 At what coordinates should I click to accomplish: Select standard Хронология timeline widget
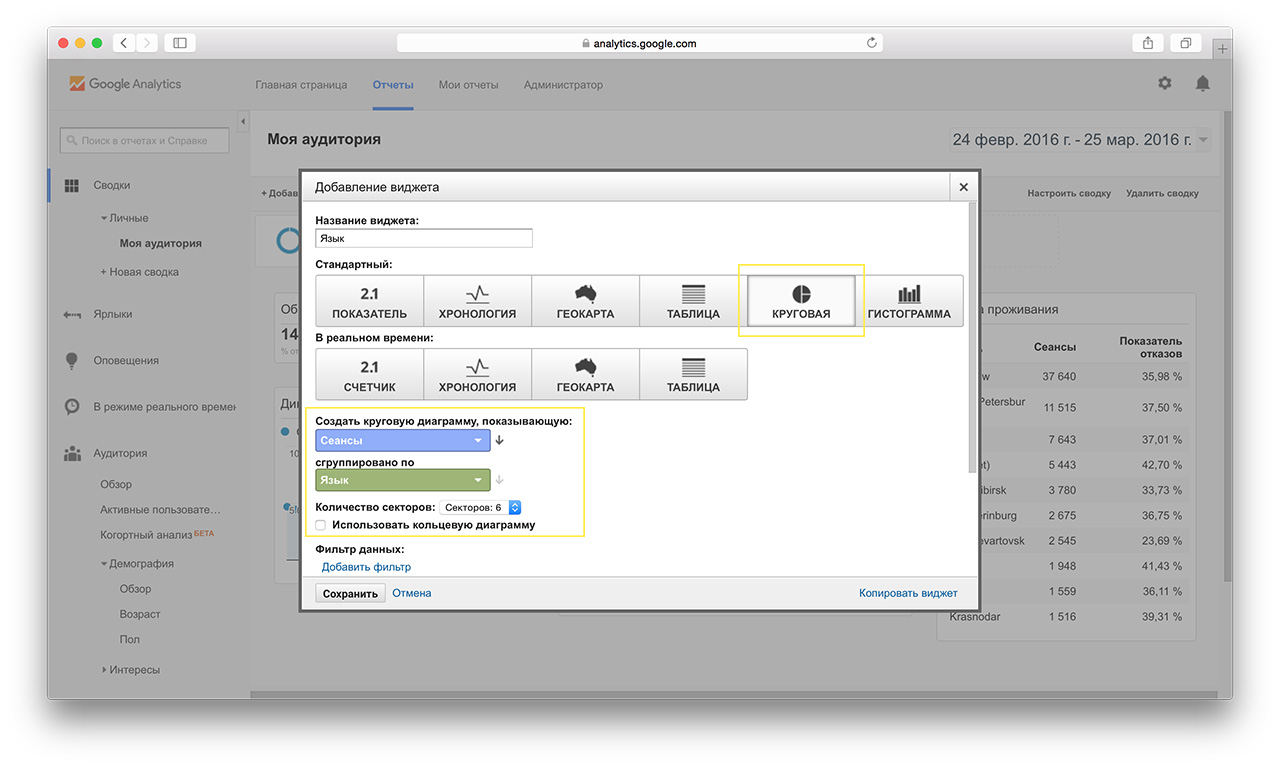click(477, 301)
